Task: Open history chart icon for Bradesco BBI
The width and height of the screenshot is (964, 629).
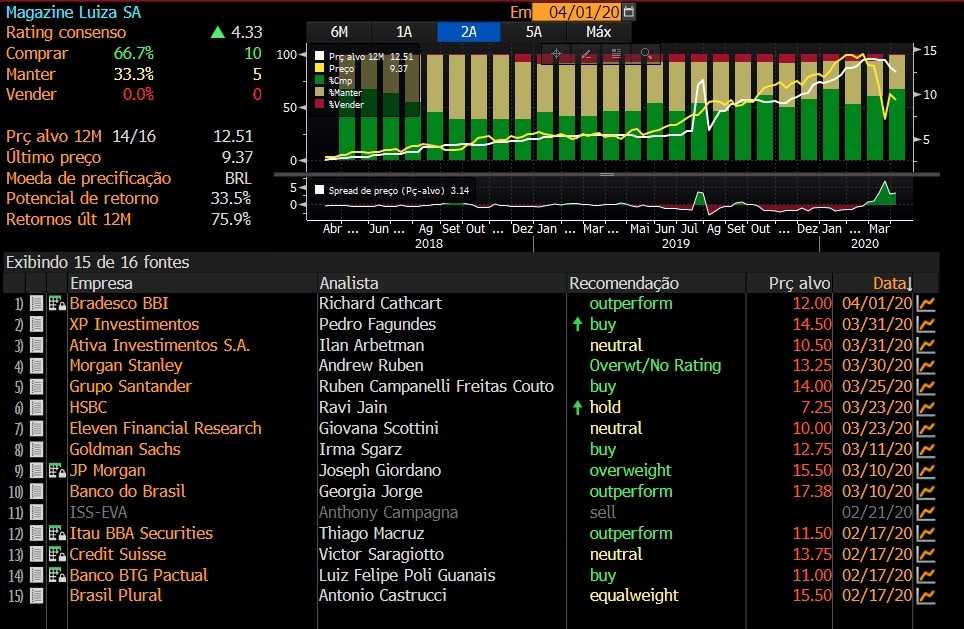Action: point(925,303)
